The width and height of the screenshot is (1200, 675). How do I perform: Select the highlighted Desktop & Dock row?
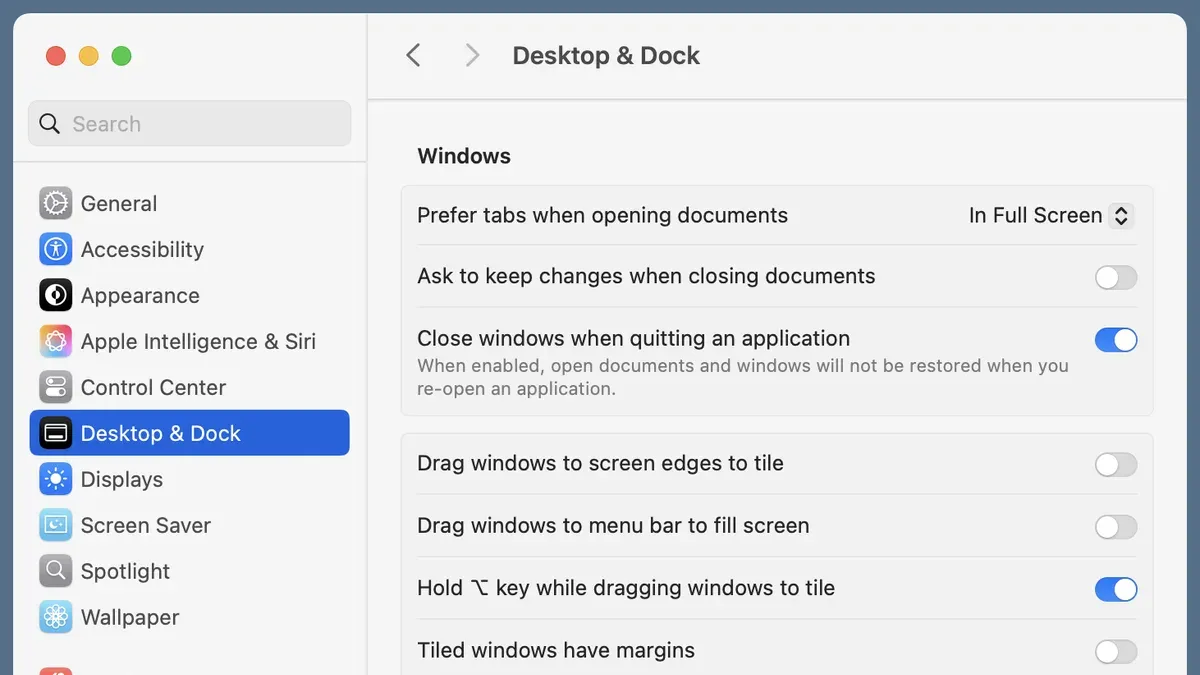tap(190, 433)
